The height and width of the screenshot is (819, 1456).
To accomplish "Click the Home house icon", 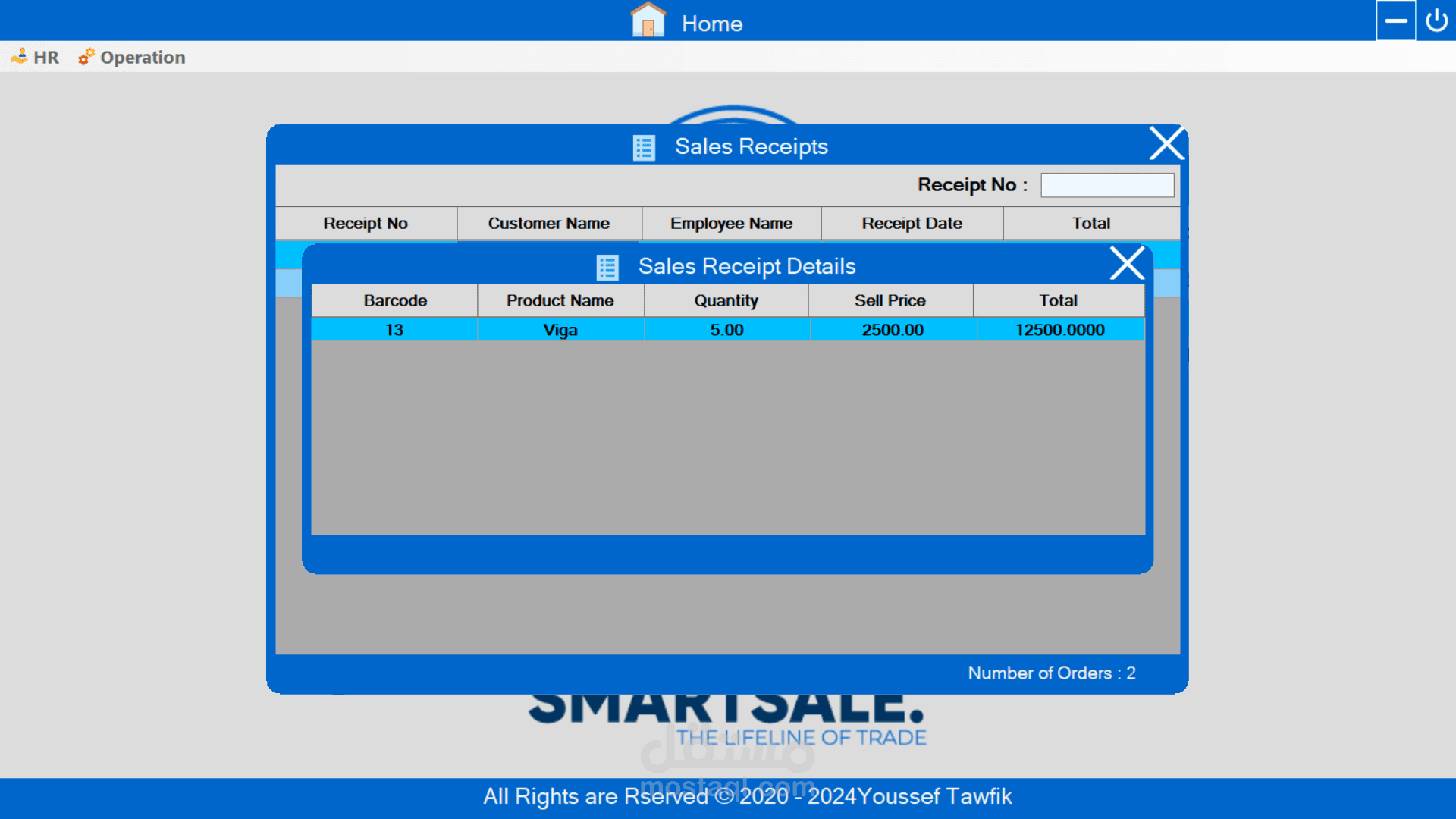I will point(648,20).
